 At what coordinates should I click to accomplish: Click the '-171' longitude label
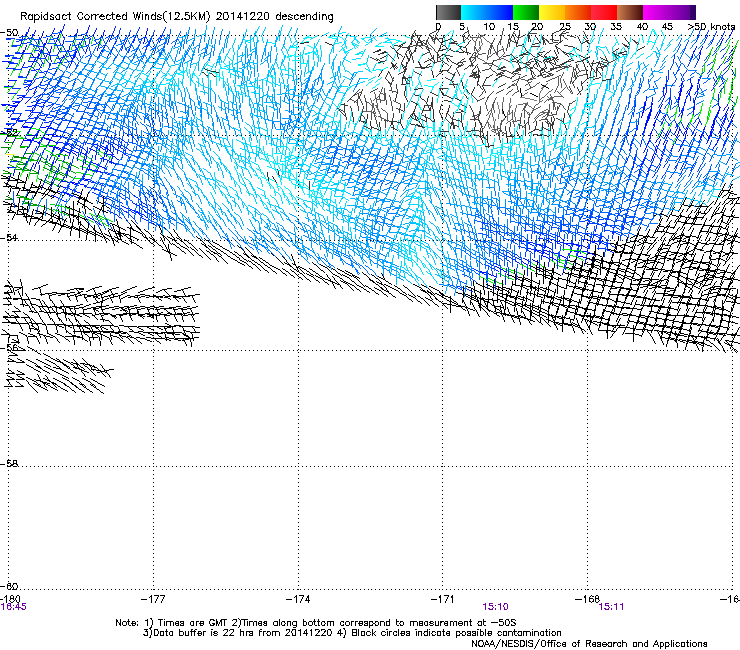coord(443,599)
